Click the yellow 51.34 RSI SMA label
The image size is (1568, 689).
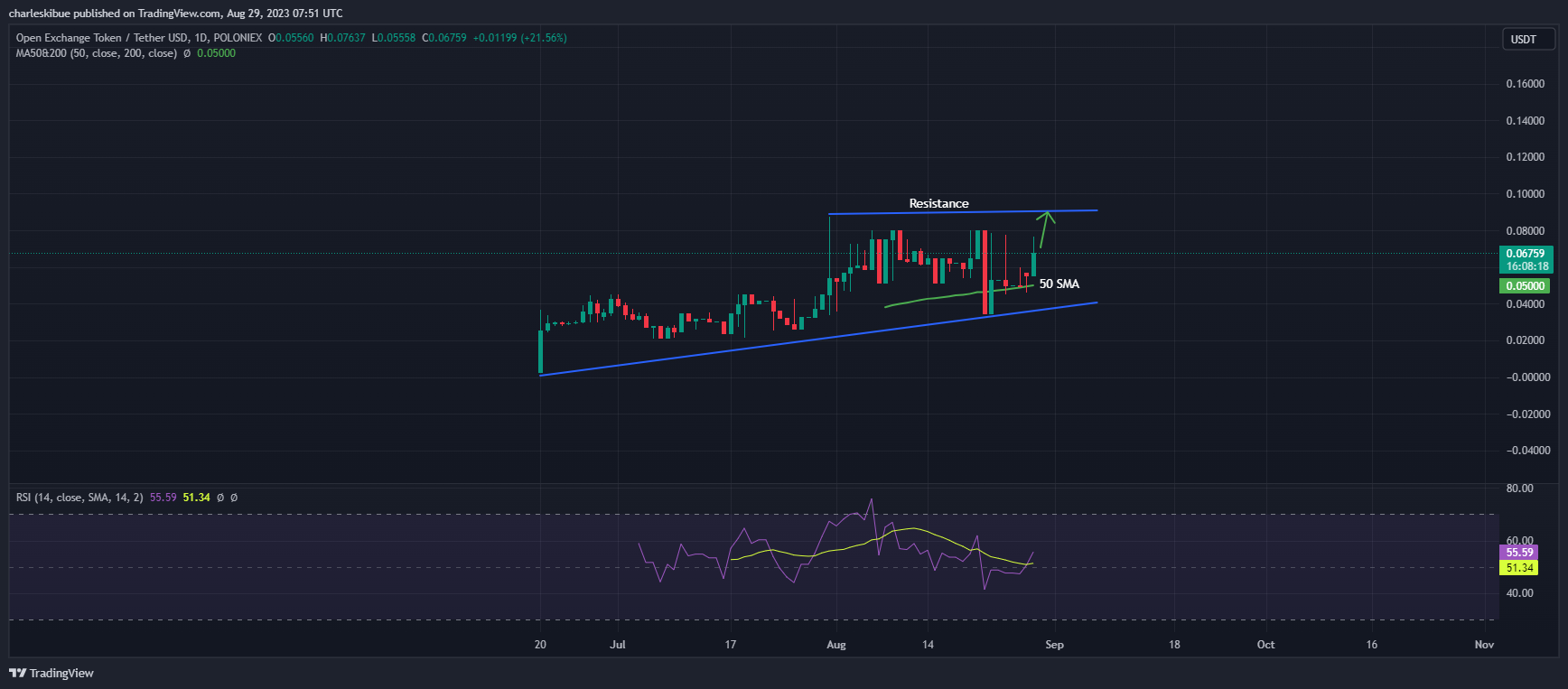pyautogui.click(x=1519, y=568)
